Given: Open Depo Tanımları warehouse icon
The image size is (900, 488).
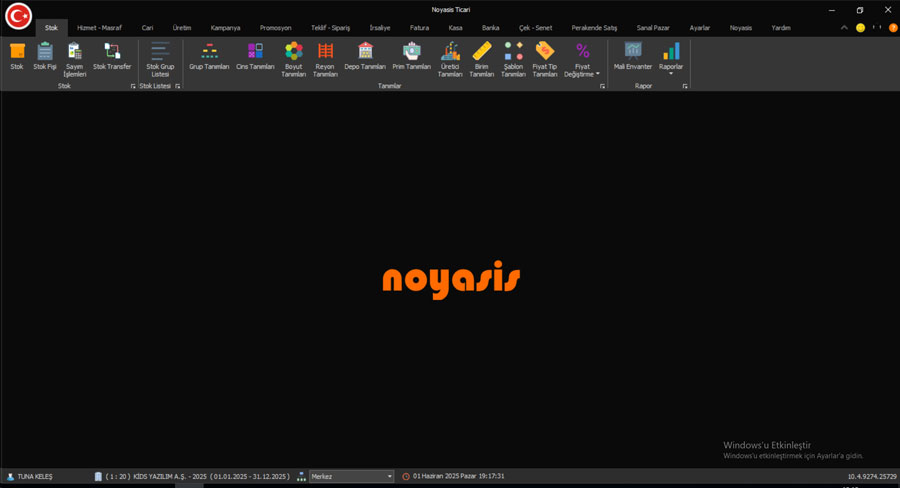Looking at the screenshot, I should point(365,51).
